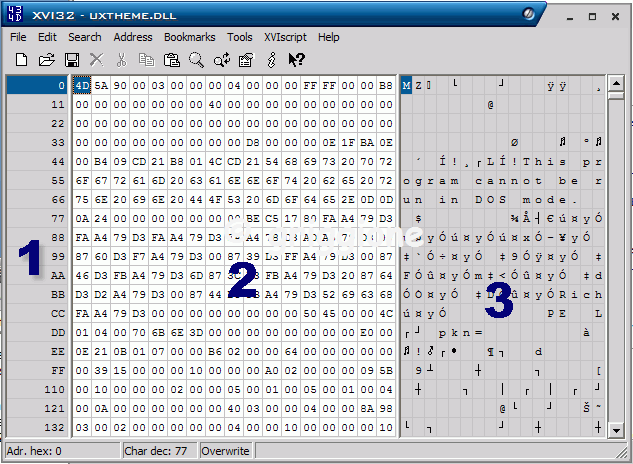Select byte D8 in row 33

(253, 142)
